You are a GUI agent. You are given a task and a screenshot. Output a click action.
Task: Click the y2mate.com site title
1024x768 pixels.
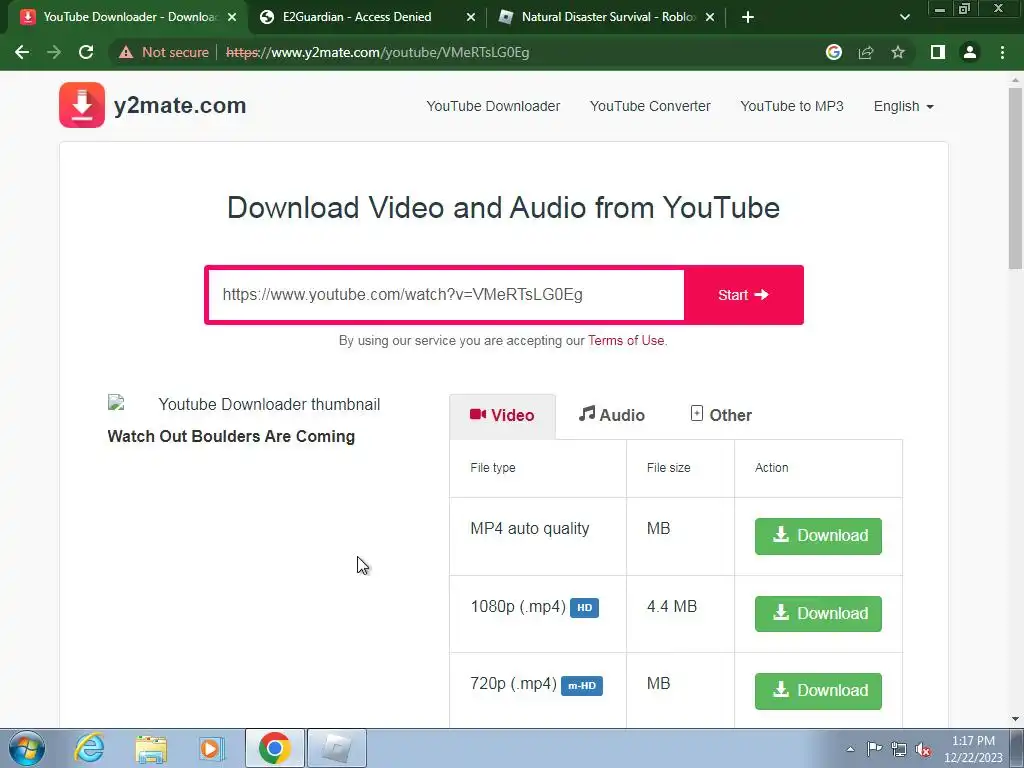tap(180, 105)
